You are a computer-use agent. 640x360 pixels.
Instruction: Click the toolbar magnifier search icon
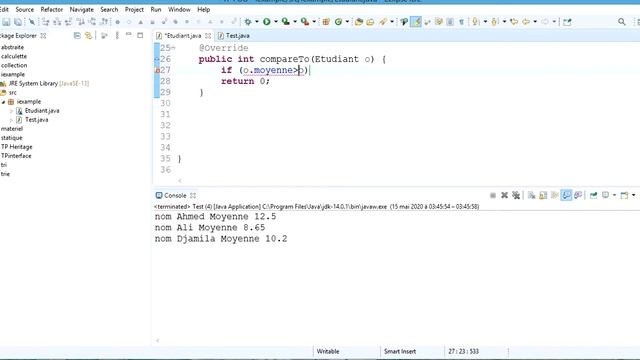622,22
